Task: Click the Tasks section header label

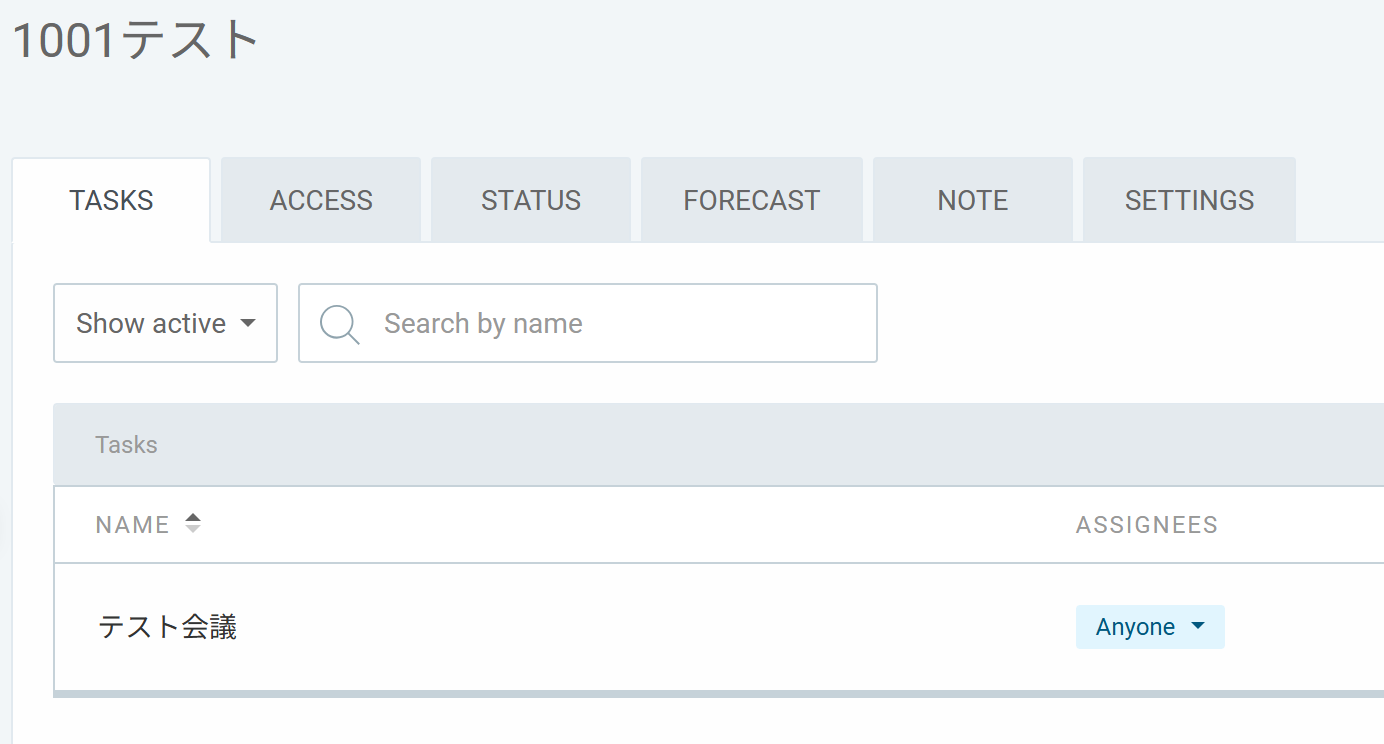Action: (126, 445)
